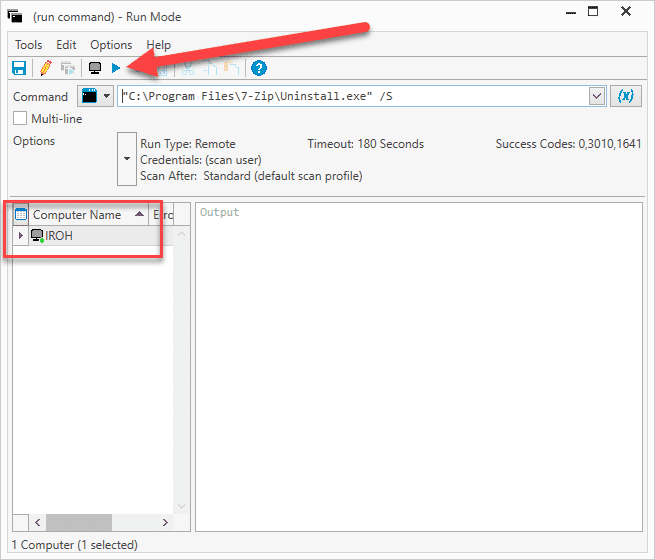Open the Help menu

158,45
